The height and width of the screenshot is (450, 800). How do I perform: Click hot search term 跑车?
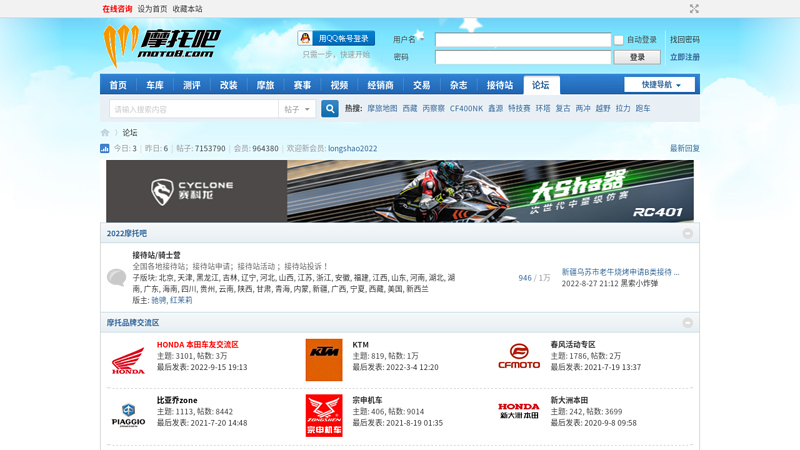coord(643,108)
